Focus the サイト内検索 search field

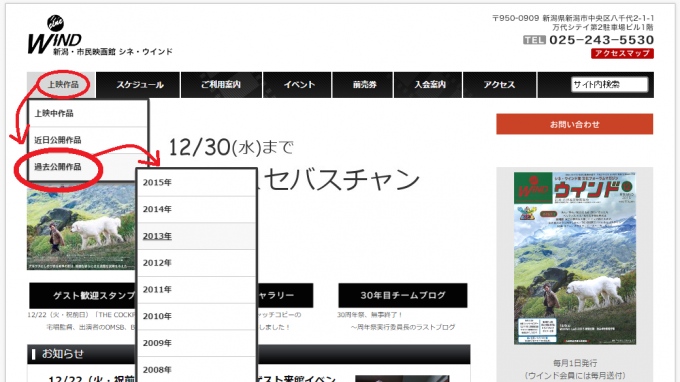pos(609,85)
